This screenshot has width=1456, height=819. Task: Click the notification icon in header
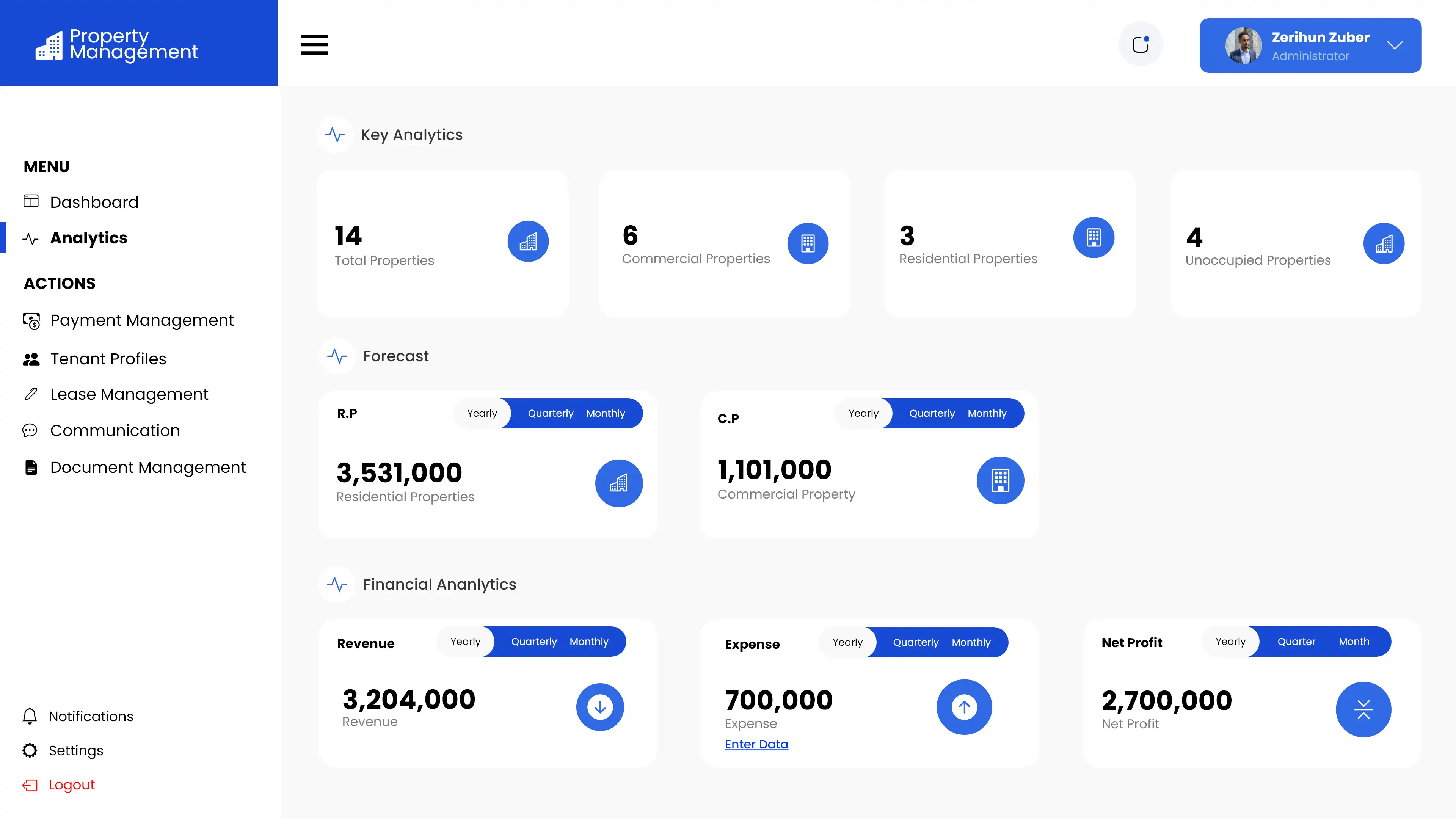(x=1141, y=44)
